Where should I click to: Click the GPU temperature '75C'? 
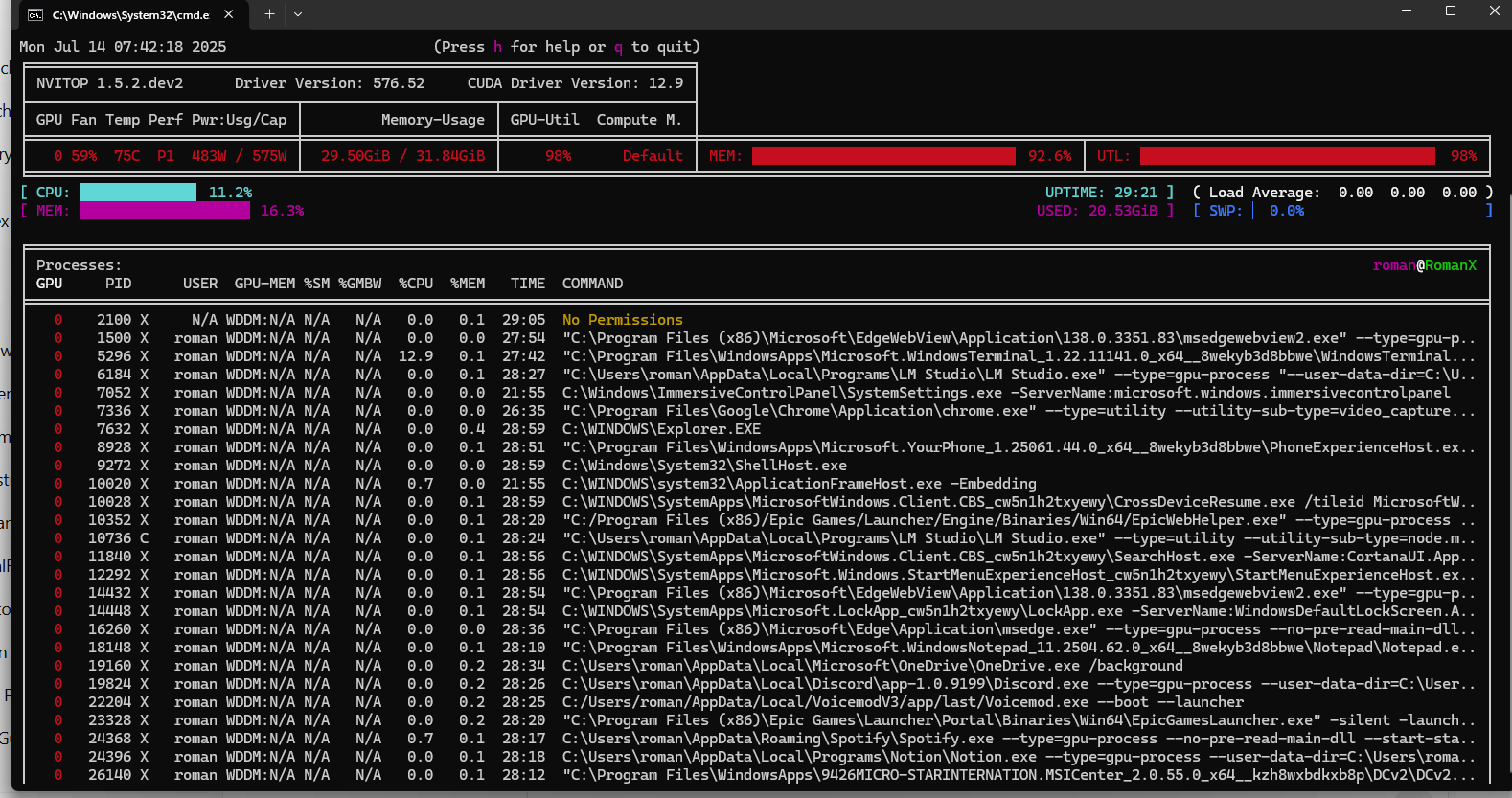pyautogui.click(x=126, y=156)
